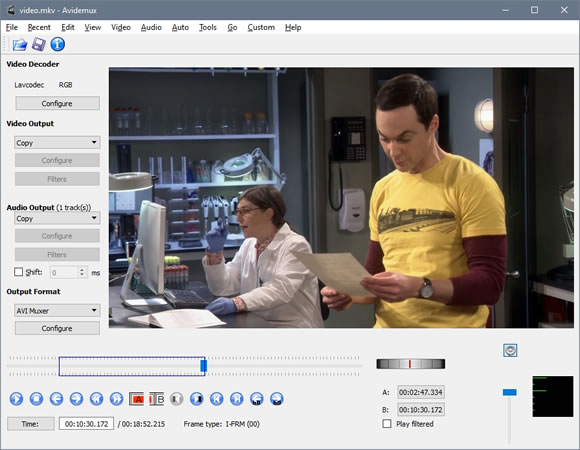
Task: Click the timeline position slider handle
Action: pos(203,366)
